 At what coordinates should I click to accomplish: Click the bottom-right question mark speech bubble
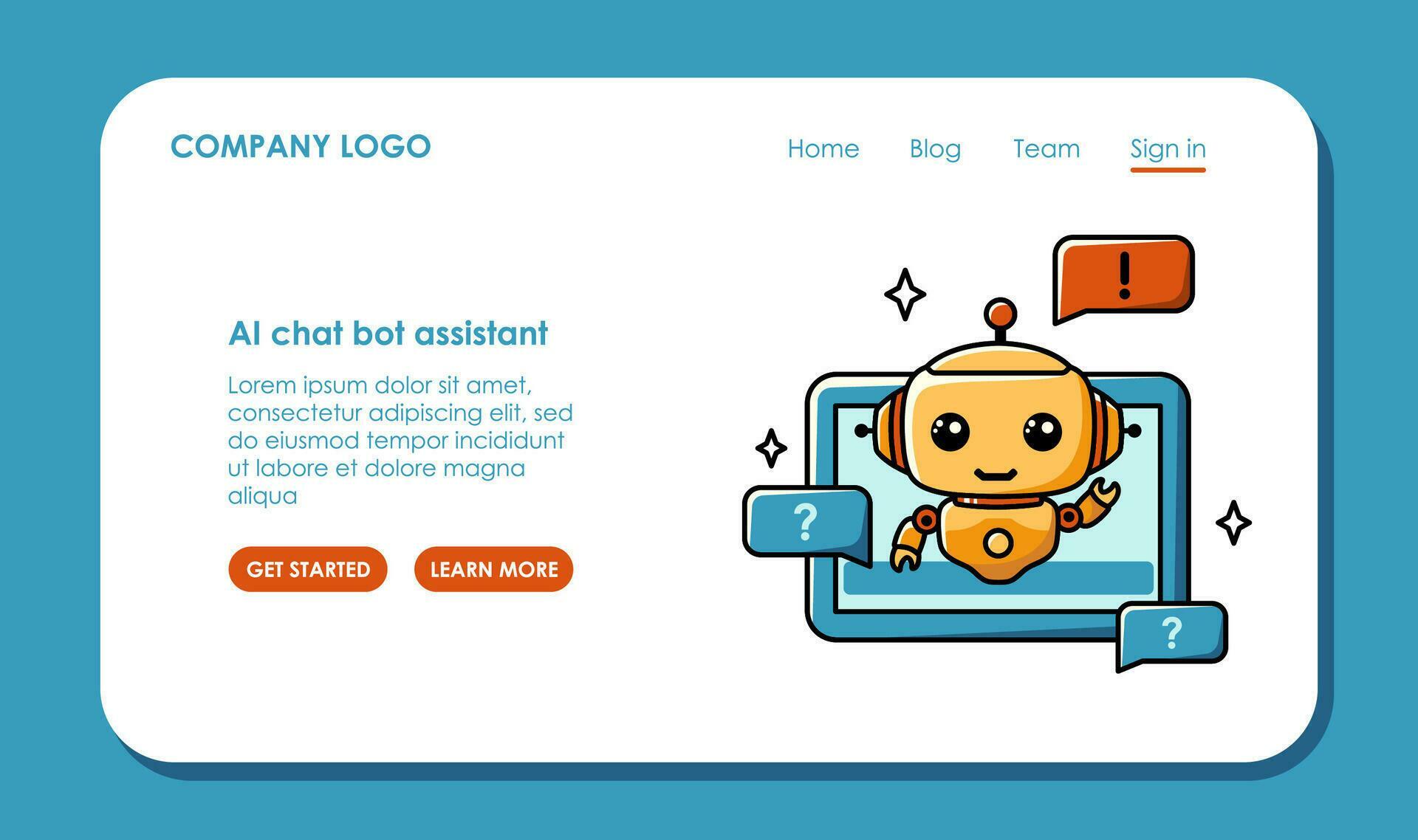[x=1171, y=634]
